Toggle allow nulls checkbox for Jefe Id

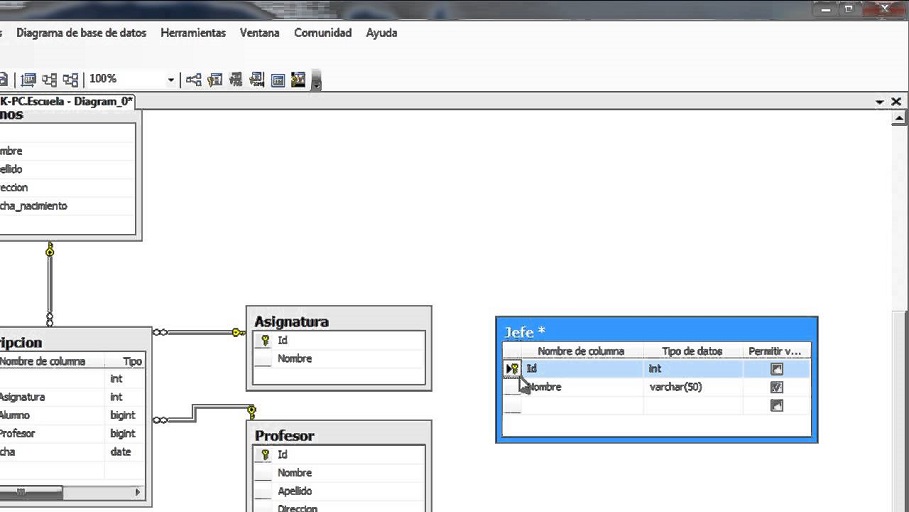click(776, 369)
